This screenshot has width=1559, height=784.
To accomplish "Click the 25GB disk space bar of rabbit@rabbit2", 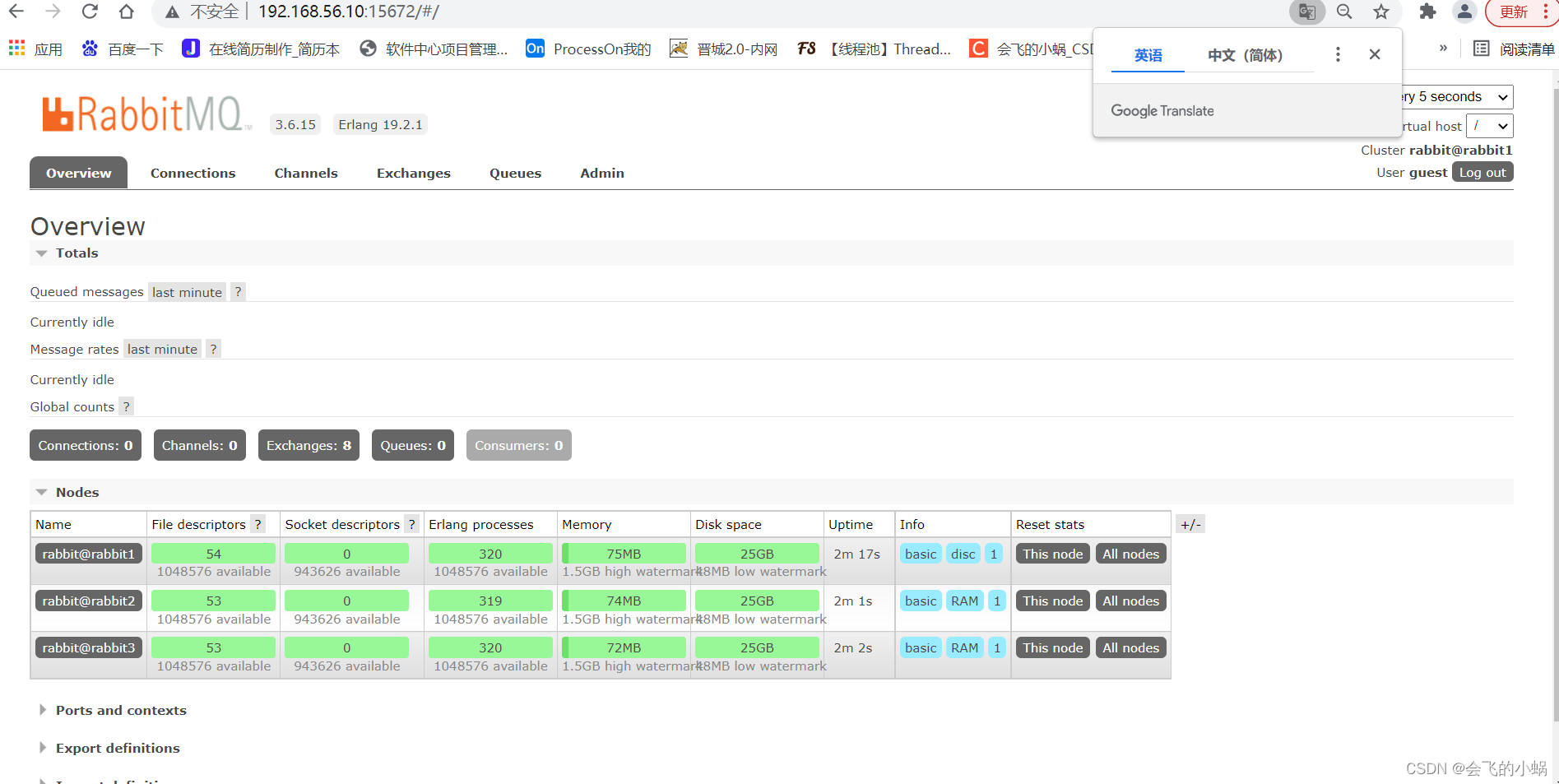I will coord(757,601).
